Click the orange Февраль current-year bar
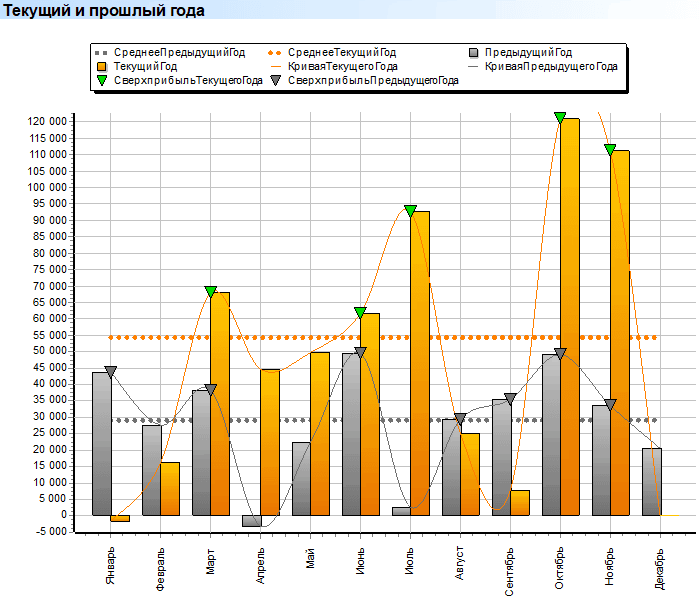This screenshot has width=700, height=600. click(x=170, y=489)
